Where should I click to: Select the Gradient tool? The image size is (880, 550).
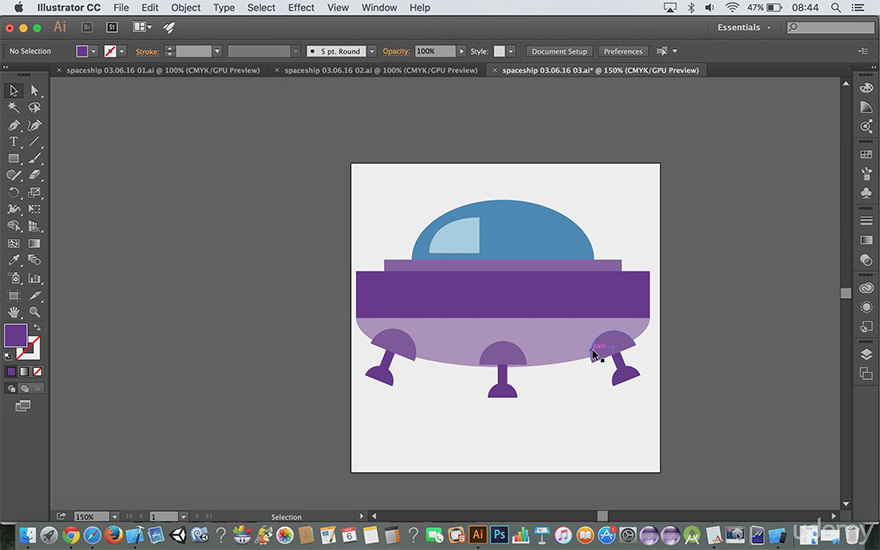(x=34, y=243)
